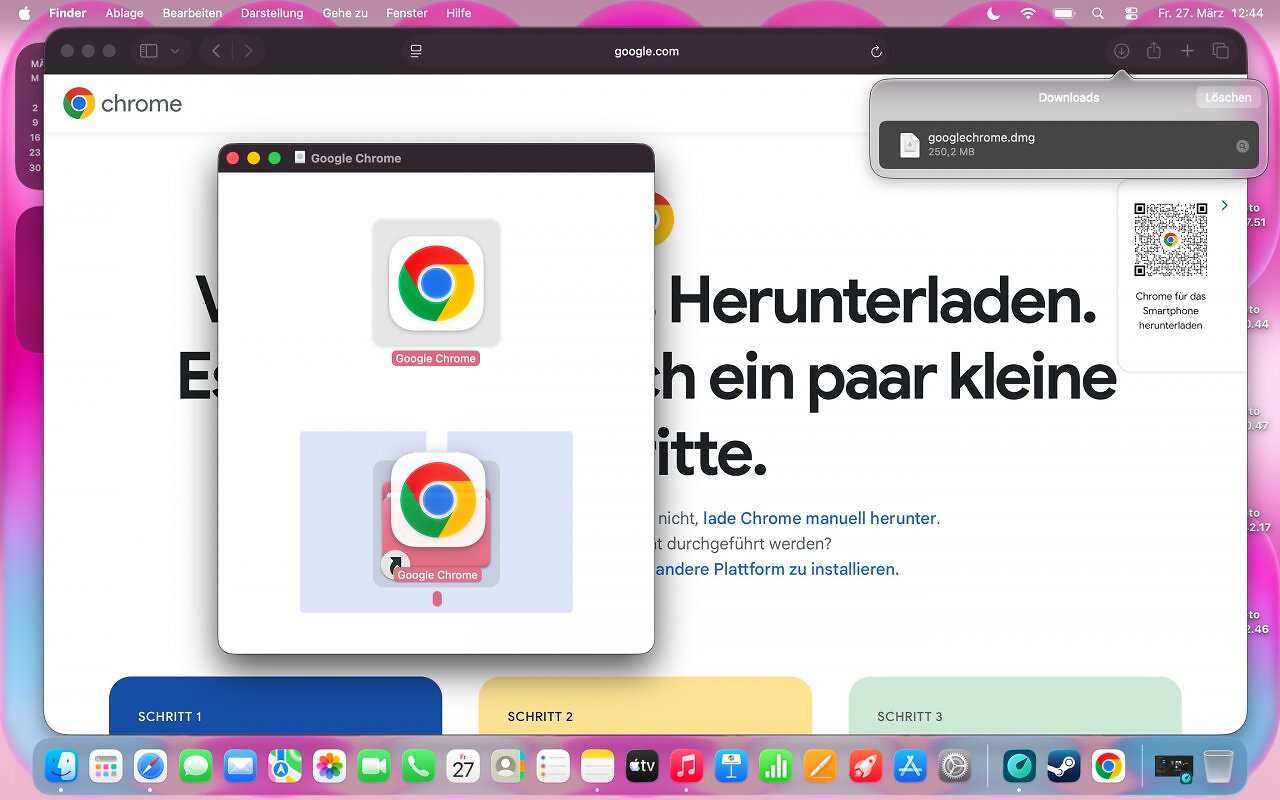
Task: Open Google Chrome from the Dock
Action: (x=1108, y=767)
